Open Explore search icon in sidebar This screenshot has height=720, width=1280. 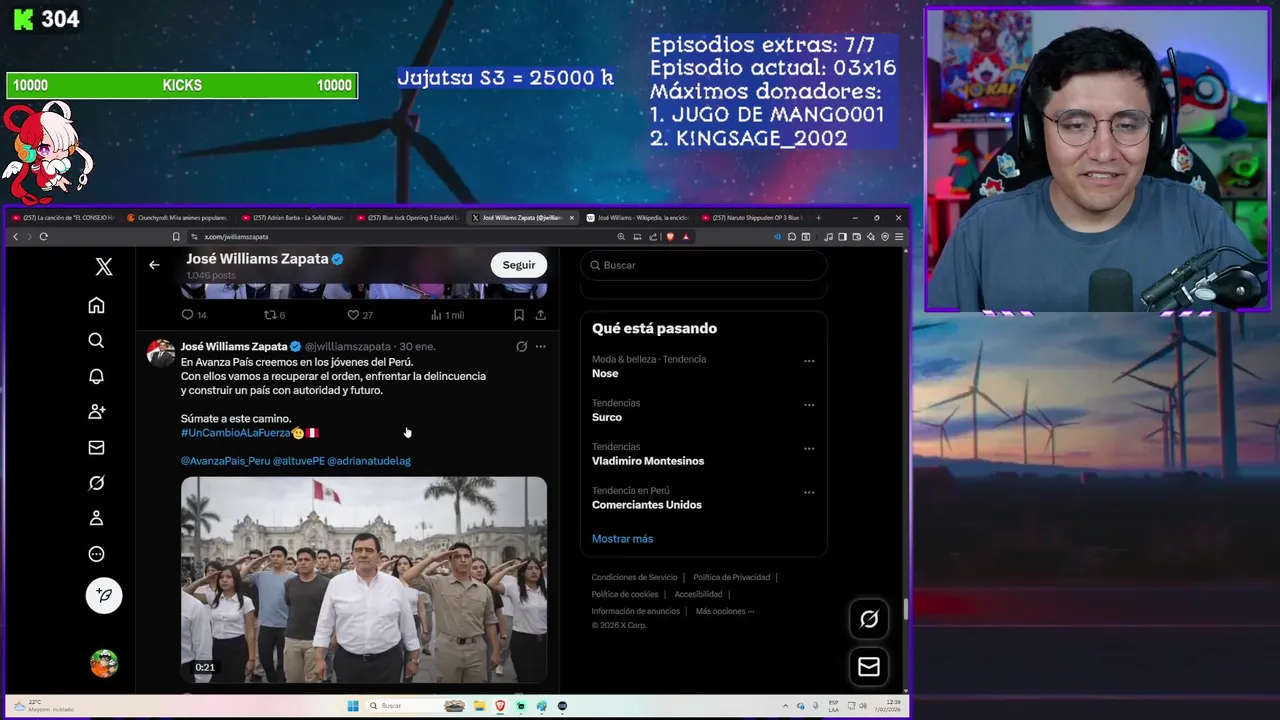pos(96,341)
